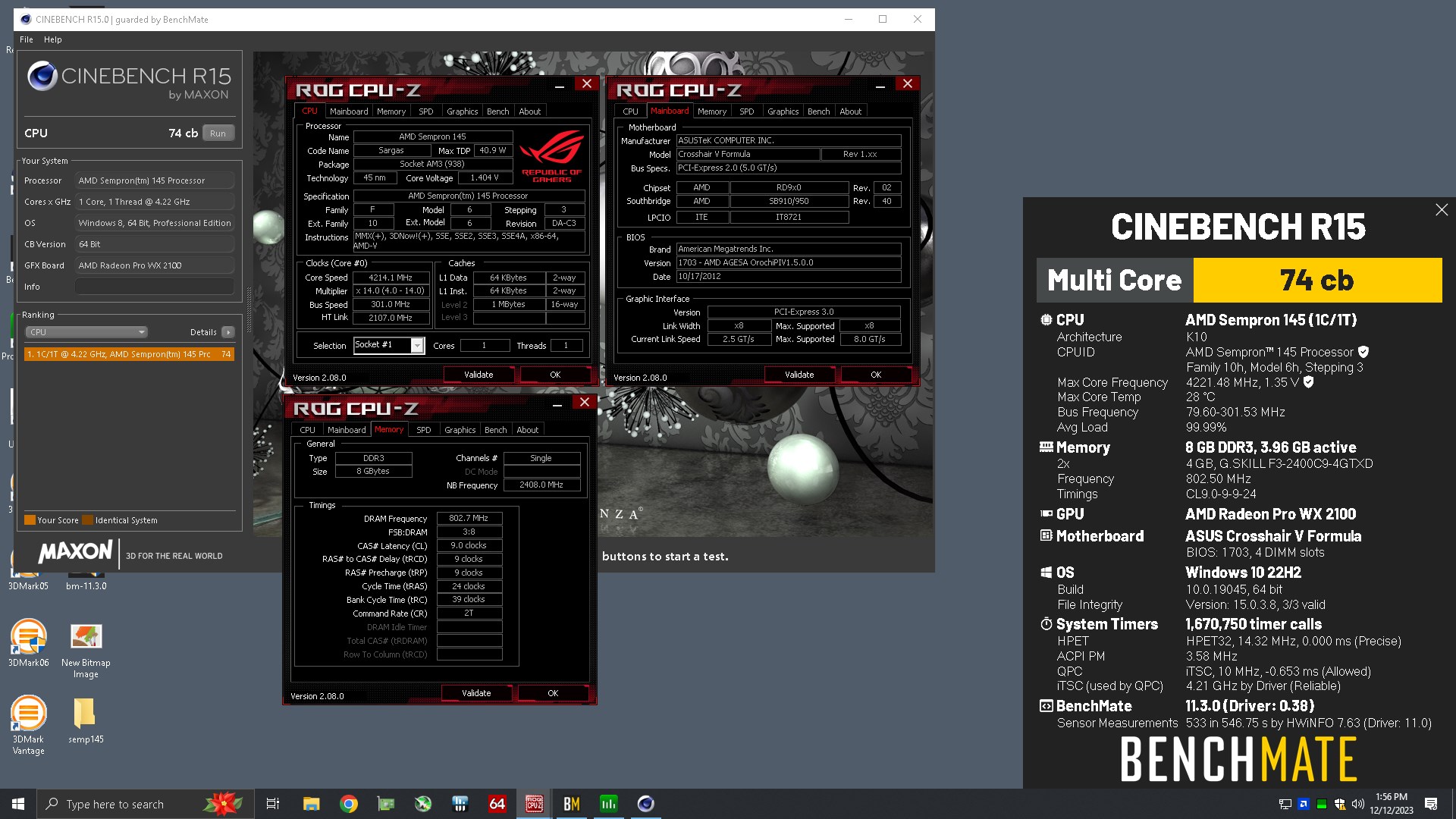Open the File menu in Cinebench

coord(27,39)
